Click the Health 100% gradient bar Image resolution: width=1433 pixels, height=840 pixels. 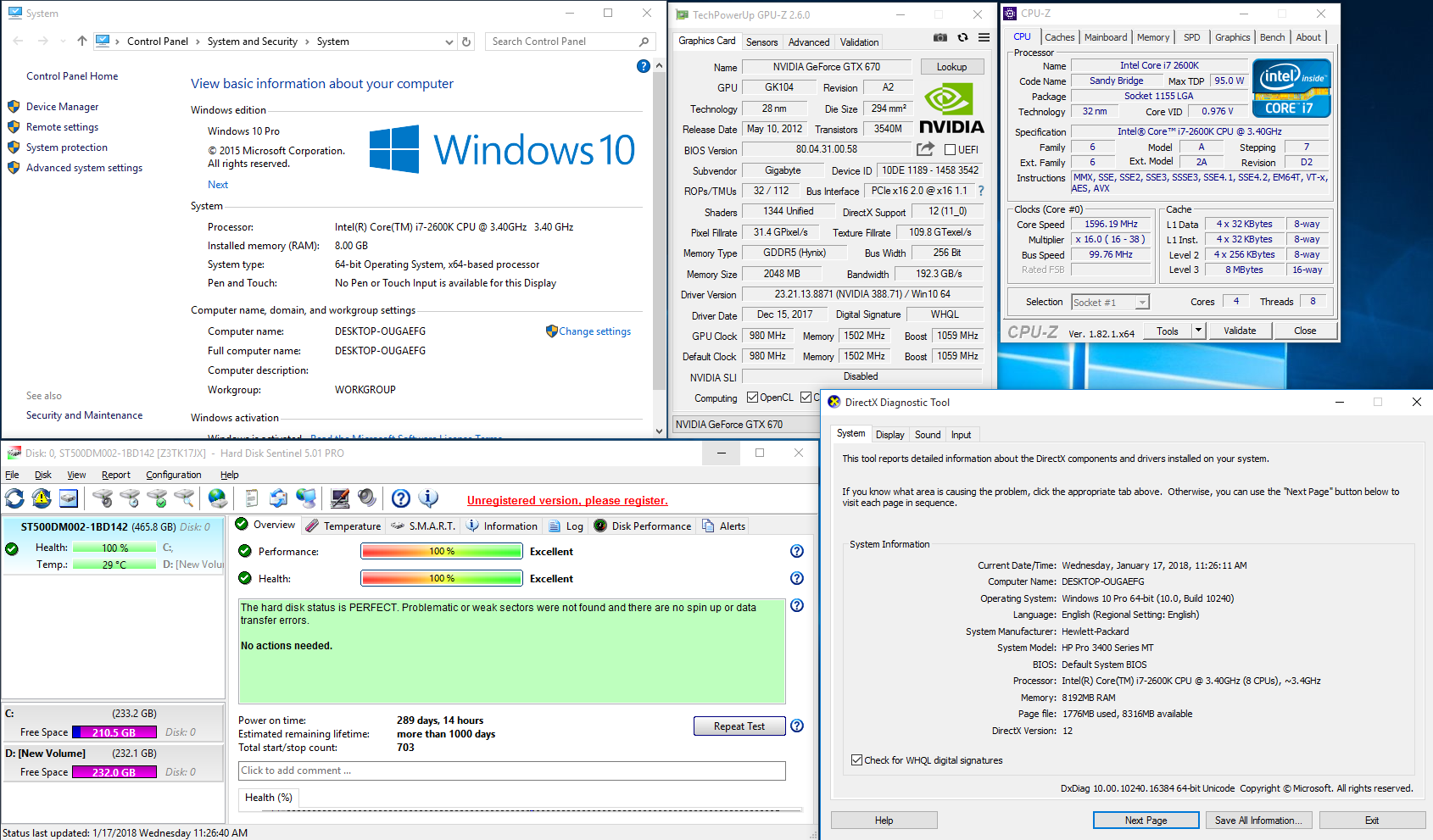(x=441, y=578)
